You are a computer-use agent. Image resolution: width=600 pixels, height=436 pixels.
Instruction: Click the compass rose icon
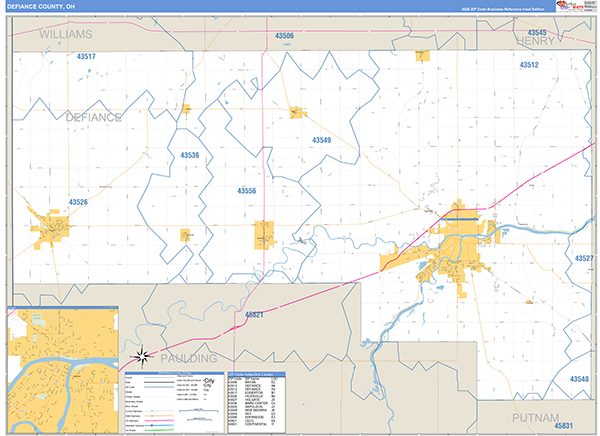click(x=143, y=354)
